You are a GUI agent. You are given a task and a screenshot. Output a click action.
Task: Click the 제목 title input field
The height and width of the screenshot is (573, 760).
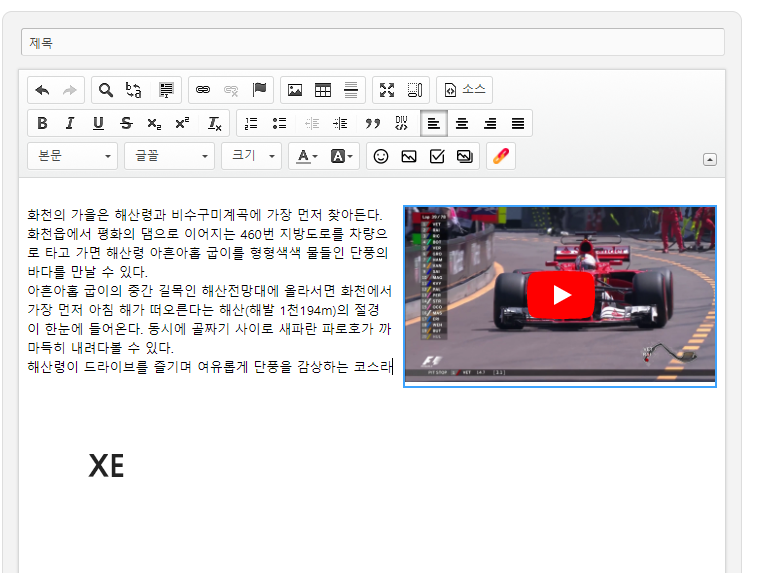[x=372, y=42]
